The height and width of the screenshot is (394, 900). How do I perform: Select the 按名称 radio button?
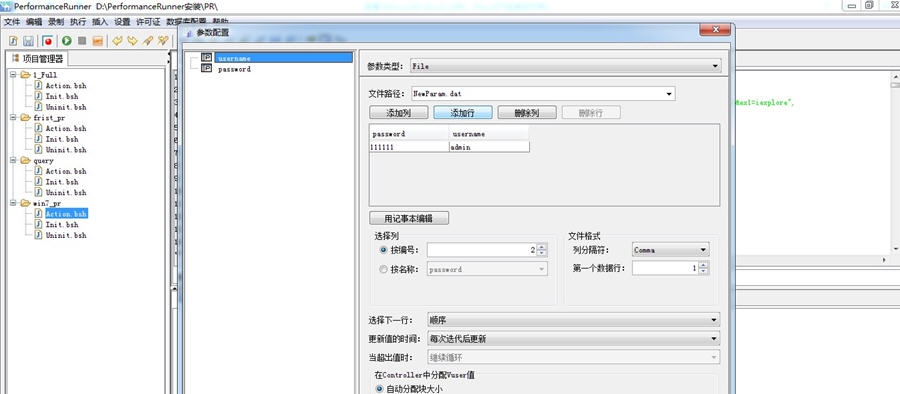pos(383,269)
